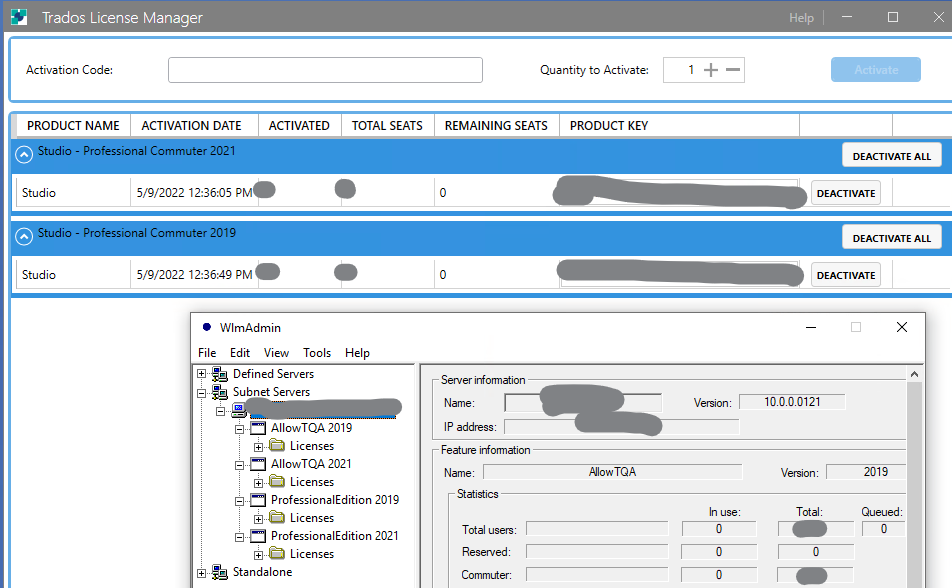This screenshot has width=952, height=588.
Task: Click the TOTAL SEATS column header
Action: (387, 126)
